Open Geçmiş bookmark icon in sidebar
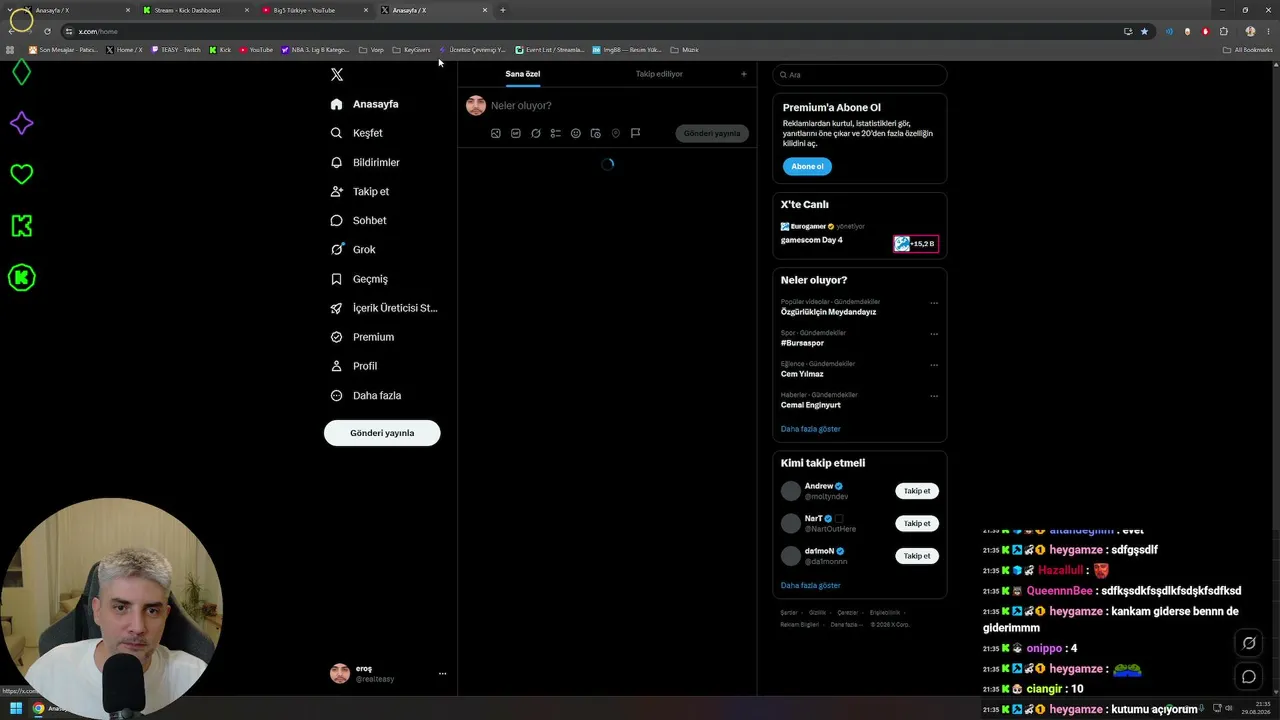Image resolution: width=1280 pixels, height=720 pixels. tap(336, 279)
